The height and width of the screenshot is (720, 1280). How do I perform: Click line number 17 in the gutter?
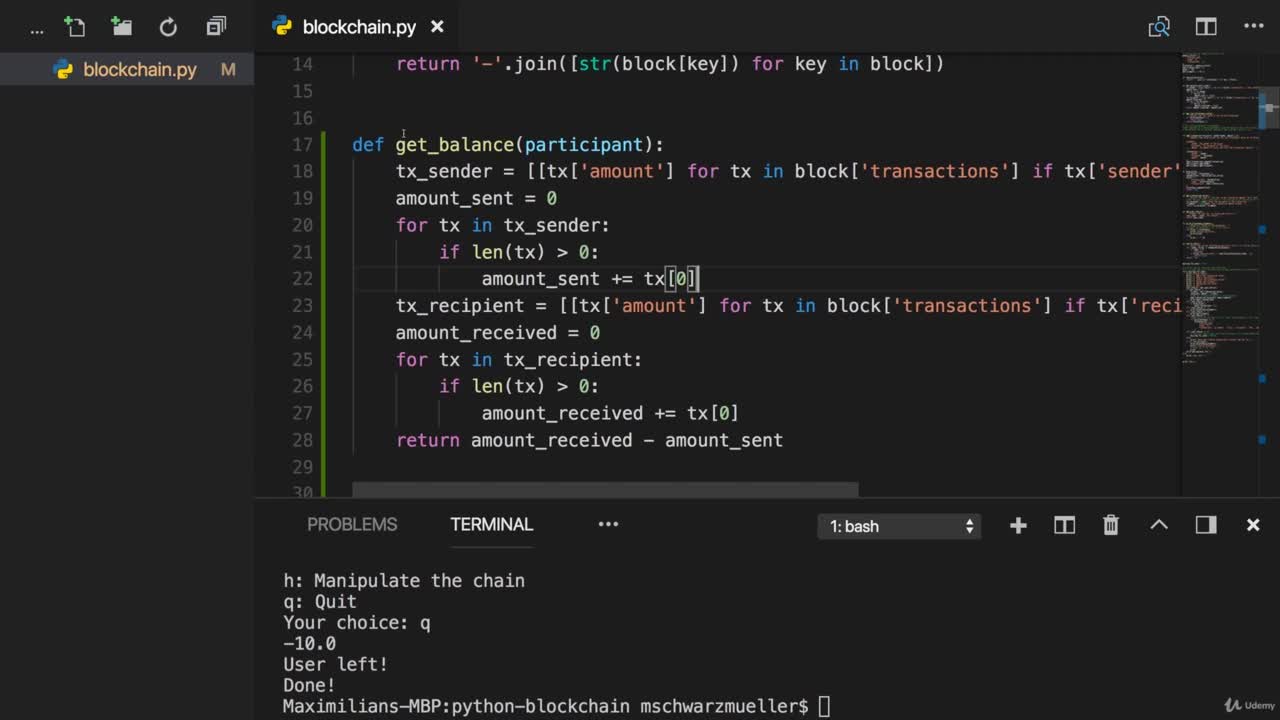point(302,144)
